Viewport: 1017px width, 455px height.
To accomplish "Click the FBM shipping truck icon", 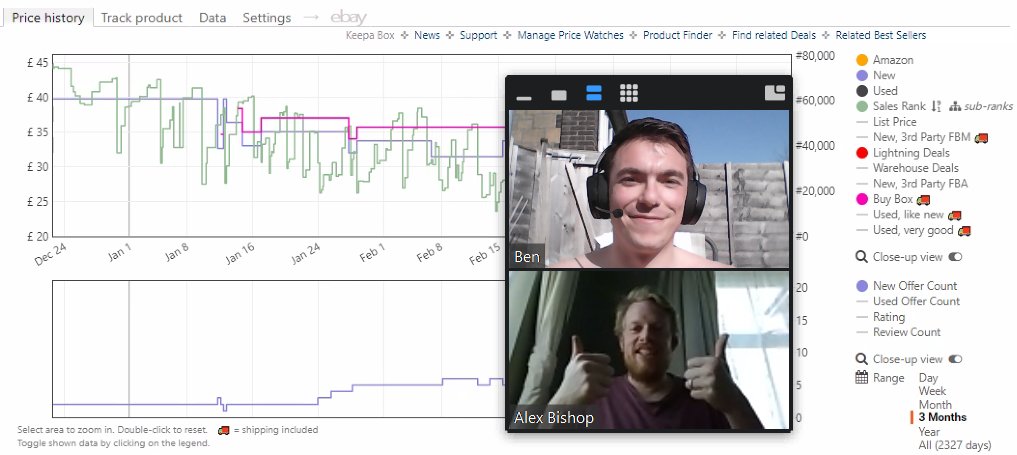I will pos(981,137).
